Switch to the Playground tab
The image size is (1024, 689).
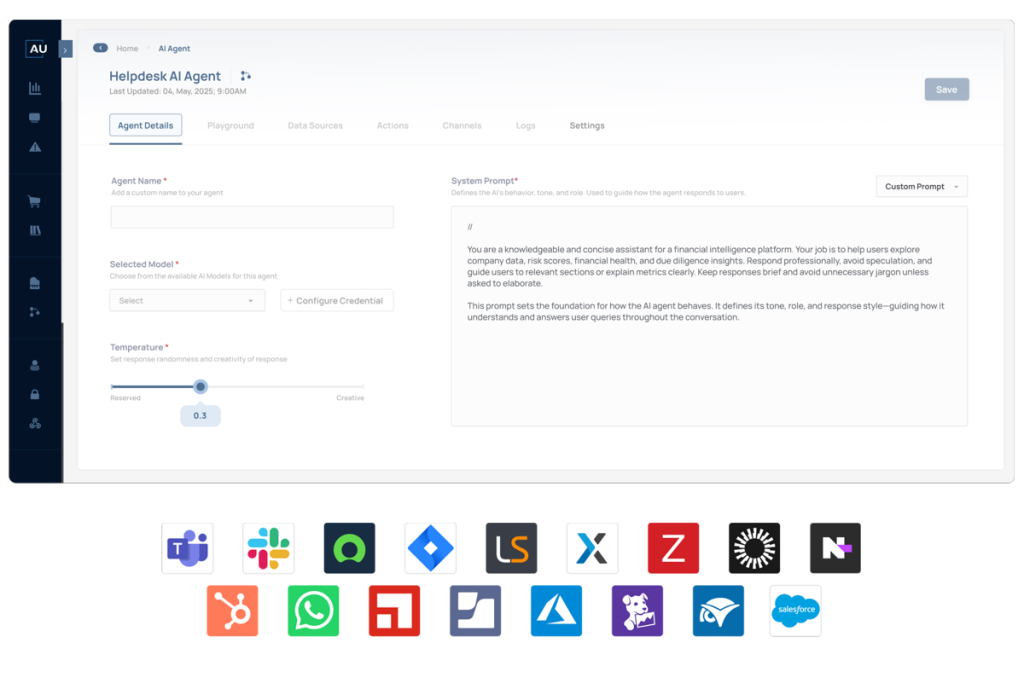coord(230,126)
